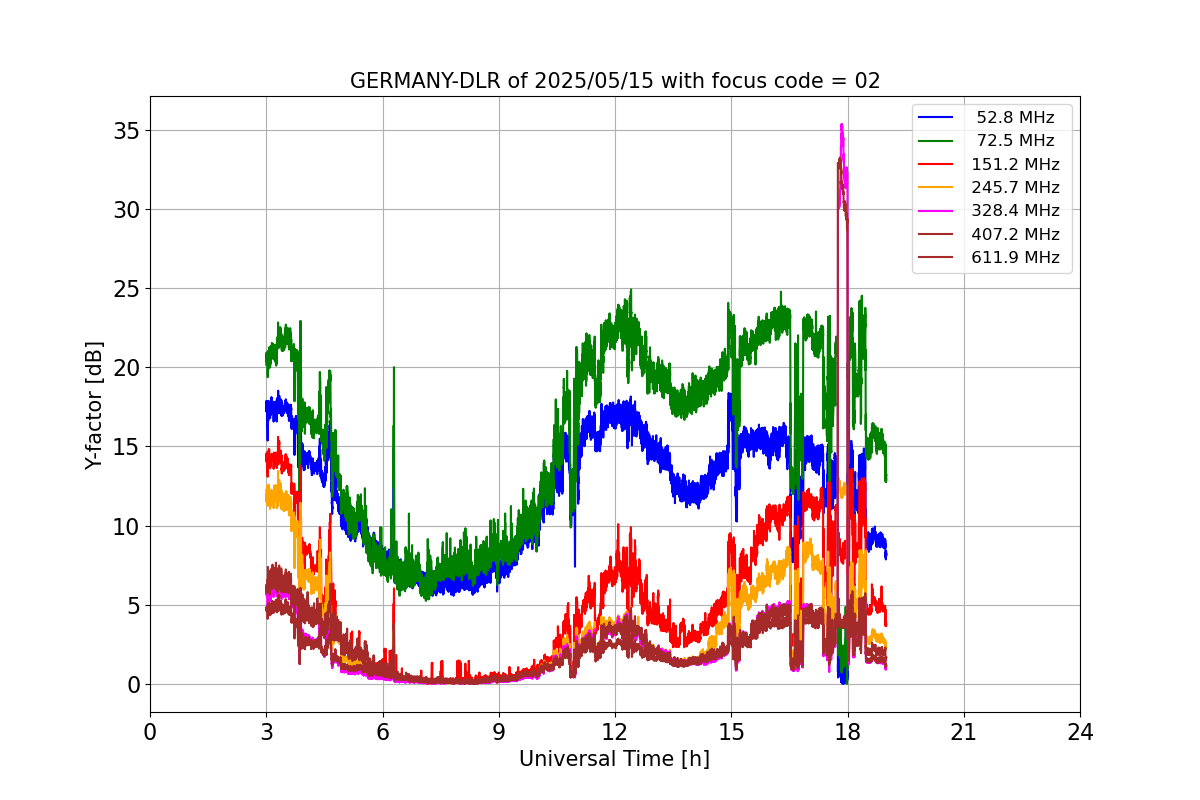Image resolution: width=1200 pixels, height=800 pixels.
Task: Click the red line swatch for 151.2 MHz
Action: pos(936,164)
